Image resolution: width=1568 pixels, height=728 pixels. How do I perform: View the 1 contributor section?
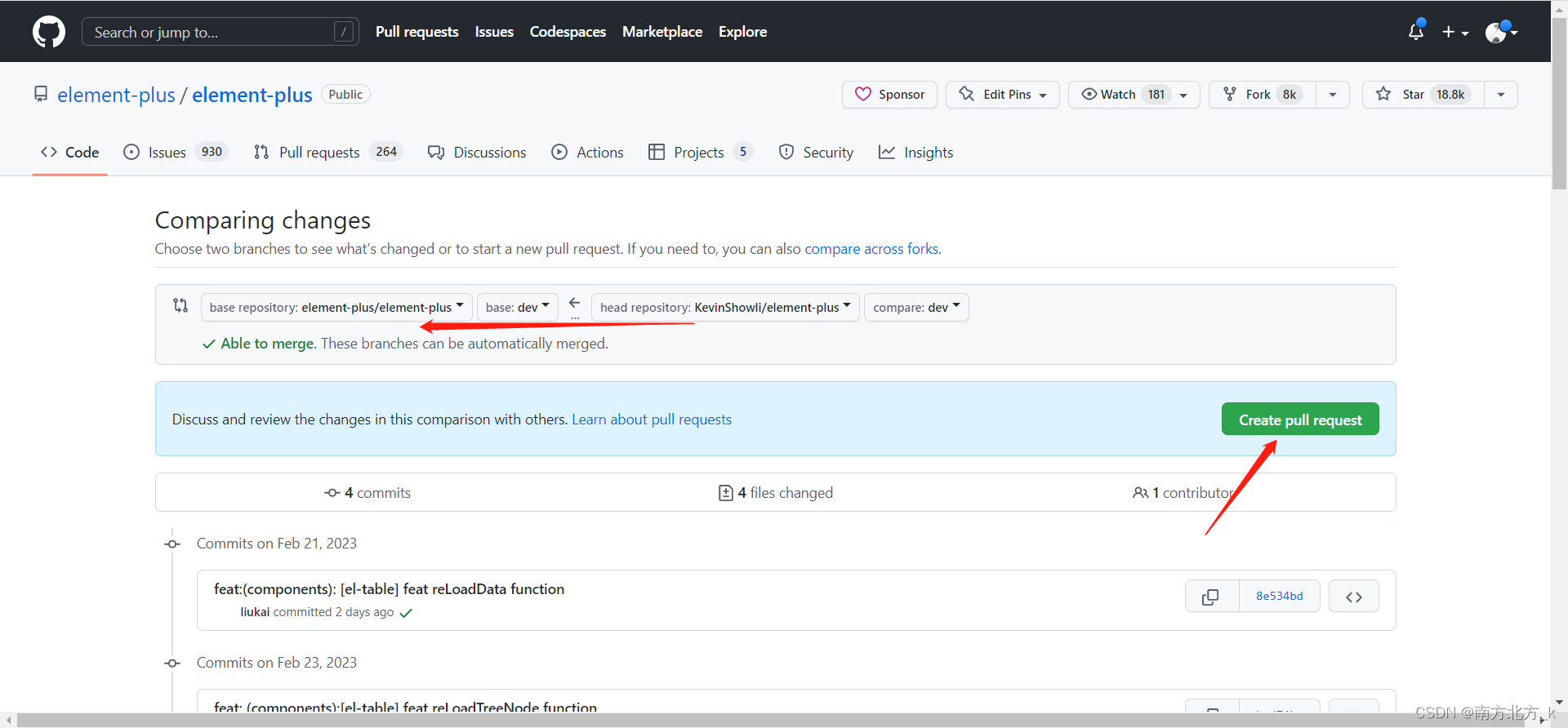click(1183, 493)
